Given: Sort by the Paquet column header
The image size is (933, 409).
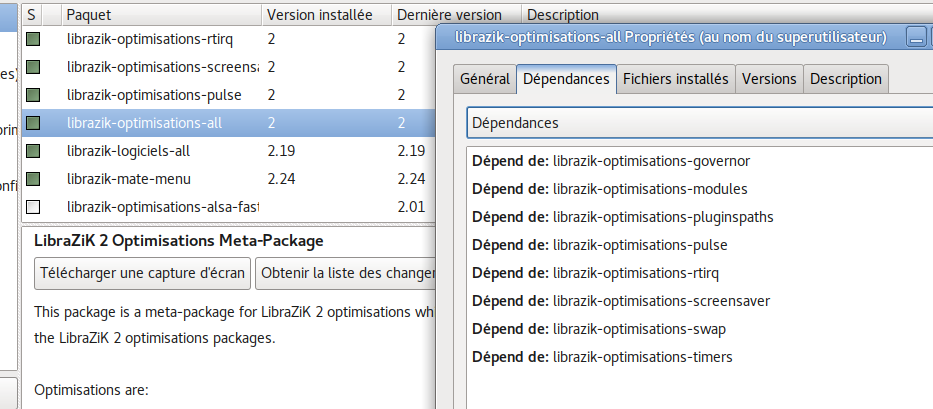Looking at the screenshot, I should [160, 15].
